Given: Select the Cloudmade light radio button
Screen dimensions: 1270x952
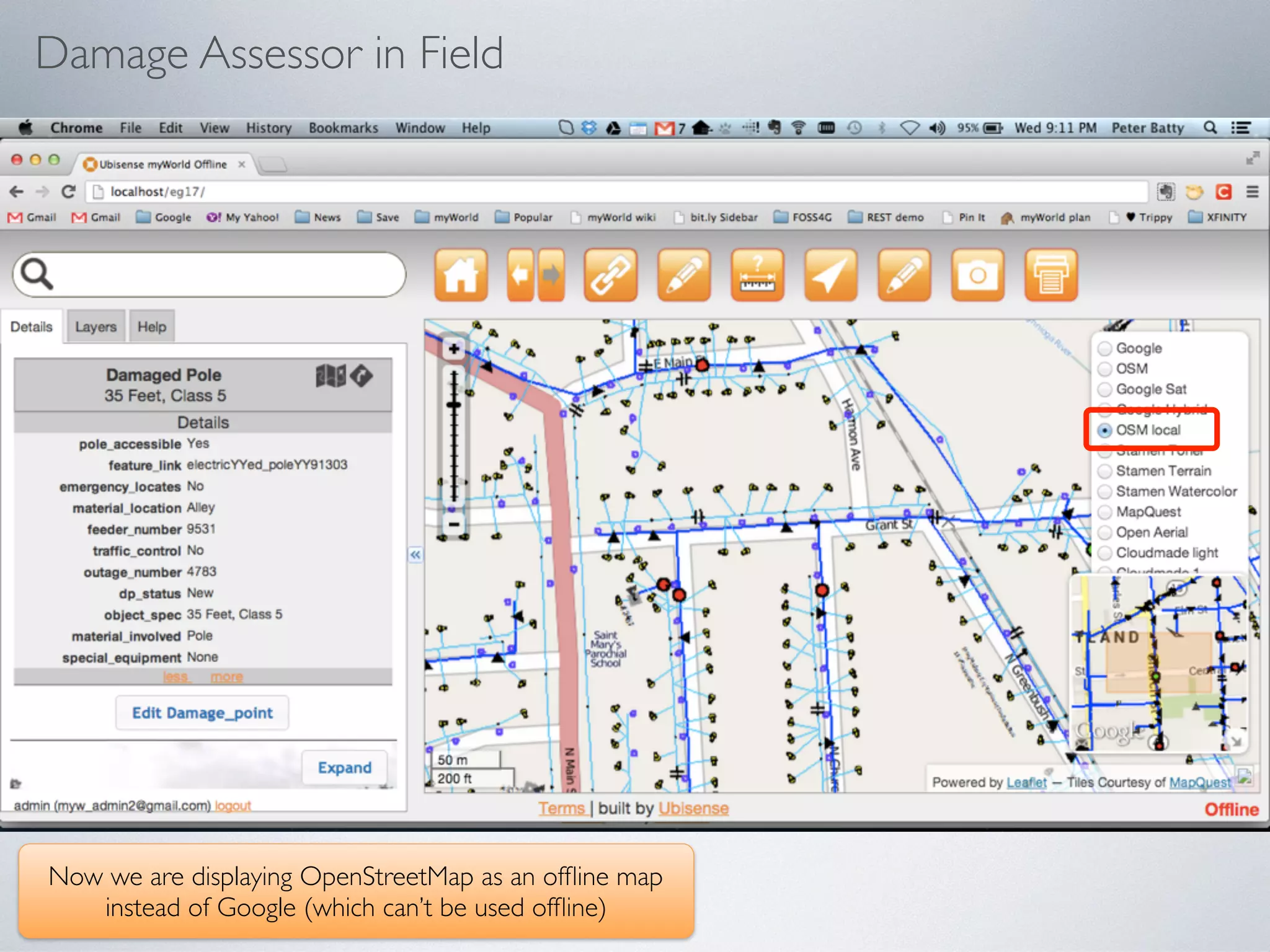Looking at the screenshot, I should pyautogui.click(x=1104, y=553).
